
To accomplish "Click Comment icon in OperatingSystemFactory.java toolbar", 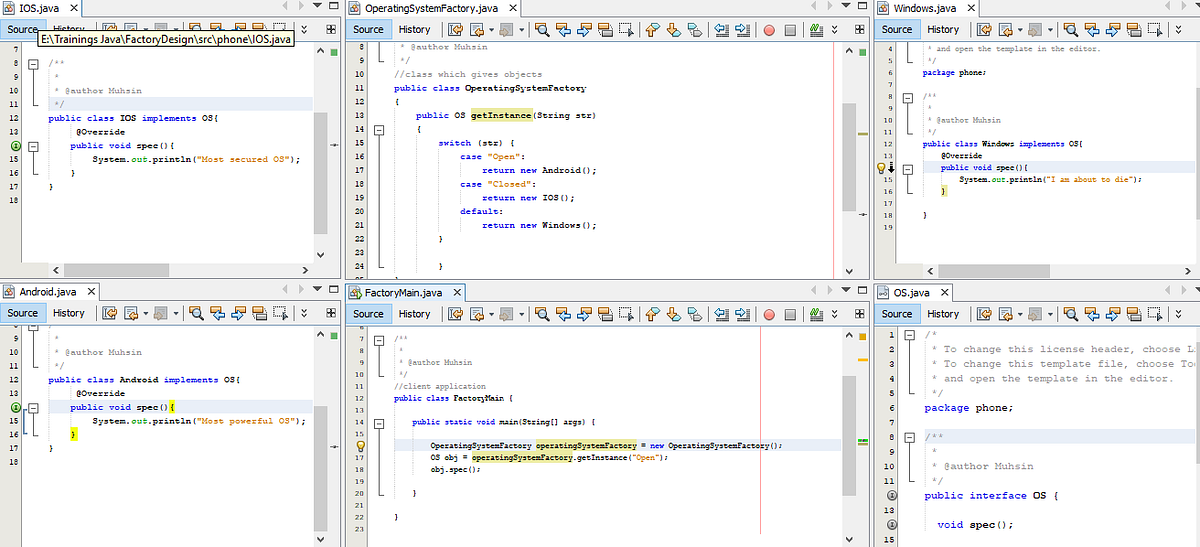I will pyautogui.click(x=817, y=30).
